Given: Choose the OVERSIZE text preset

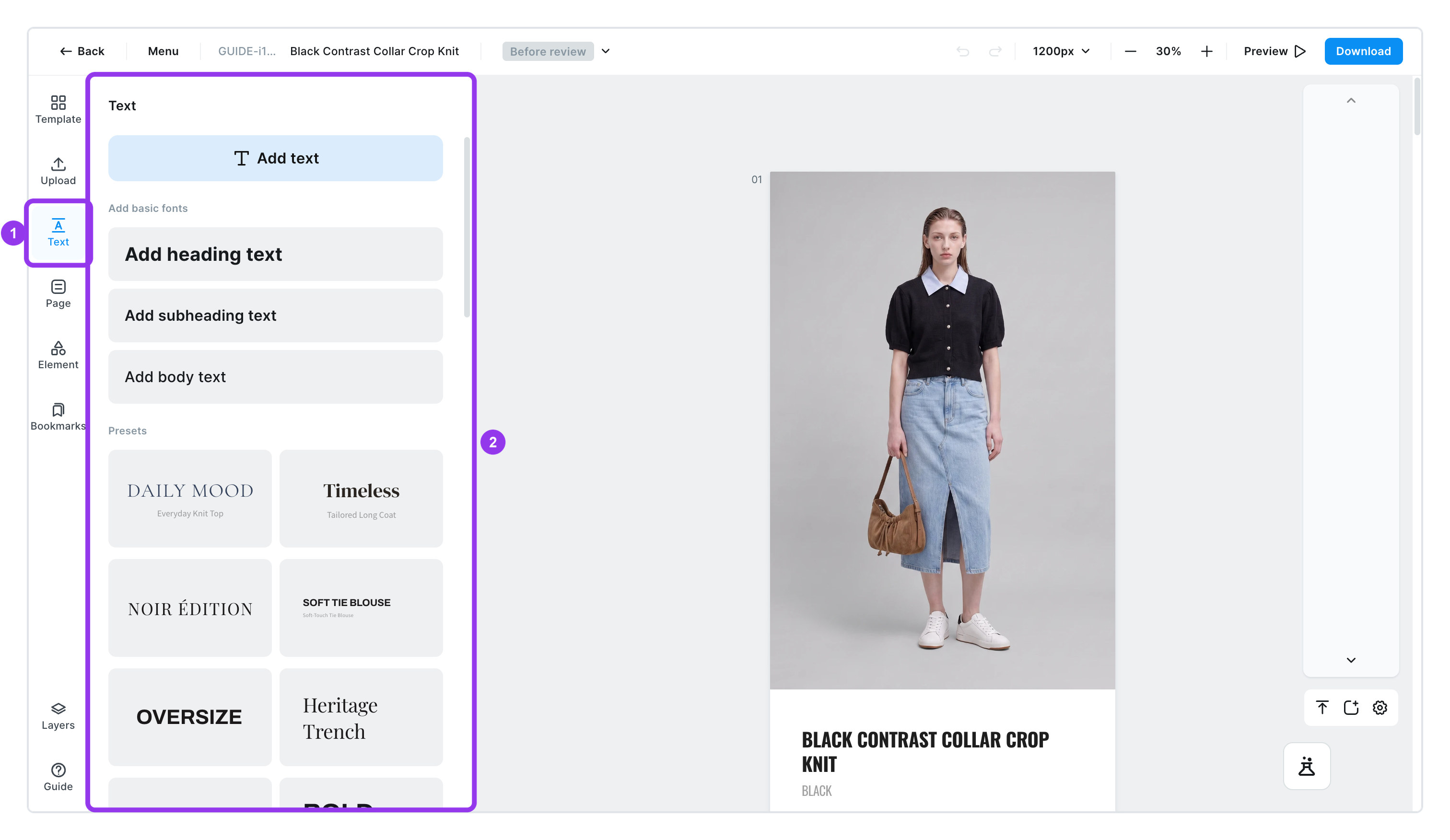Looking at the screenshot, I should [x=190, y=717].
